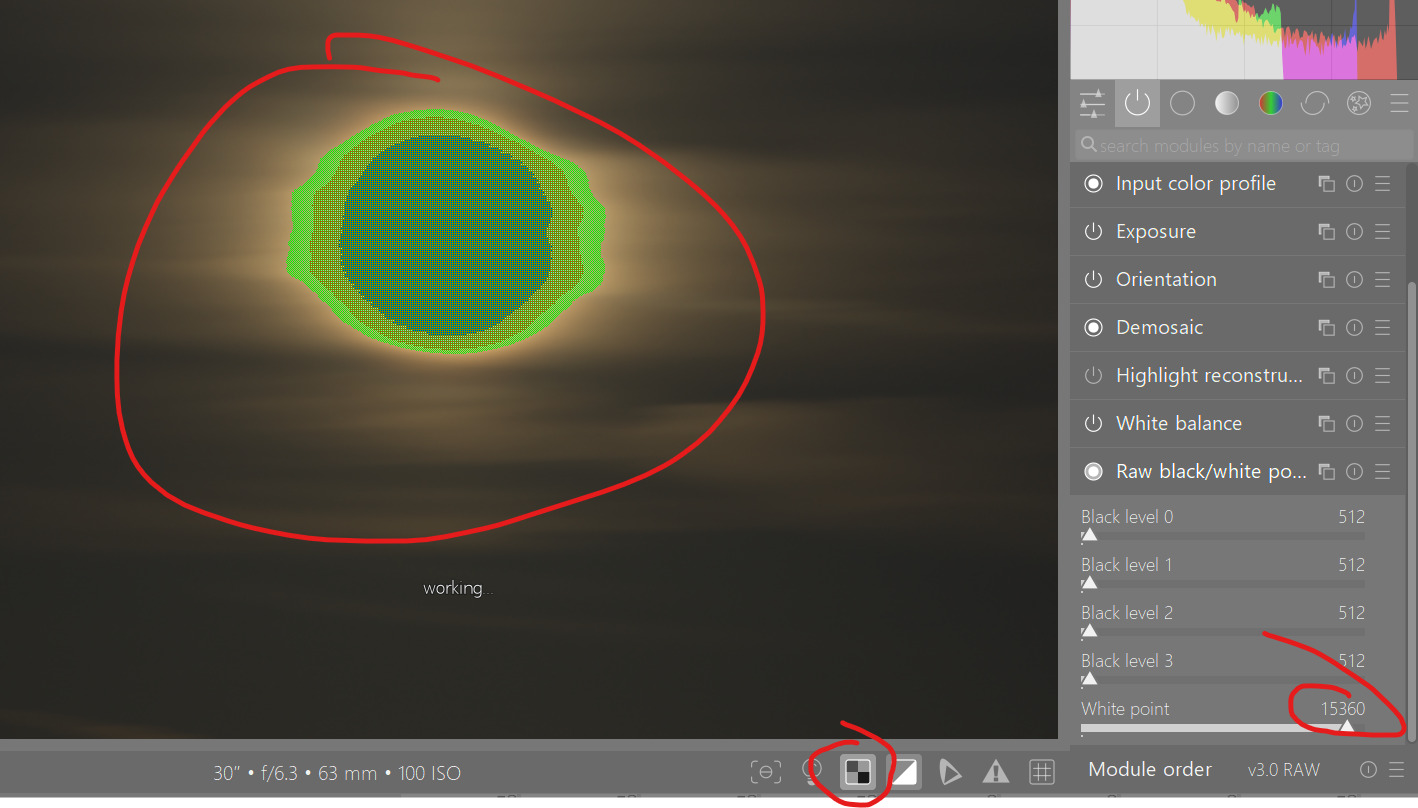
Task: Open Orientation presets menu
Action: (x=1383, y=280)
